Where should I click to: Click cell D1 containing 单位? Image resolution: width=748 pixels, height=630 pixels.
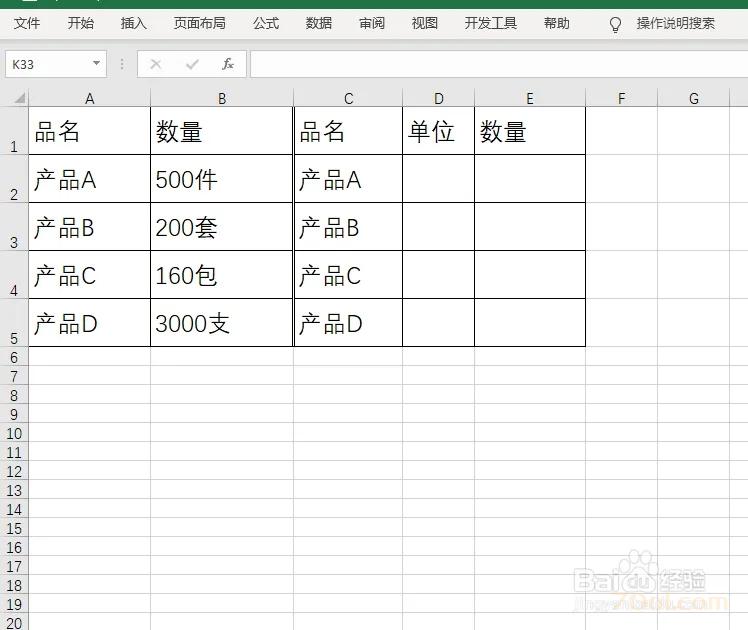click(x=438, y=131)
